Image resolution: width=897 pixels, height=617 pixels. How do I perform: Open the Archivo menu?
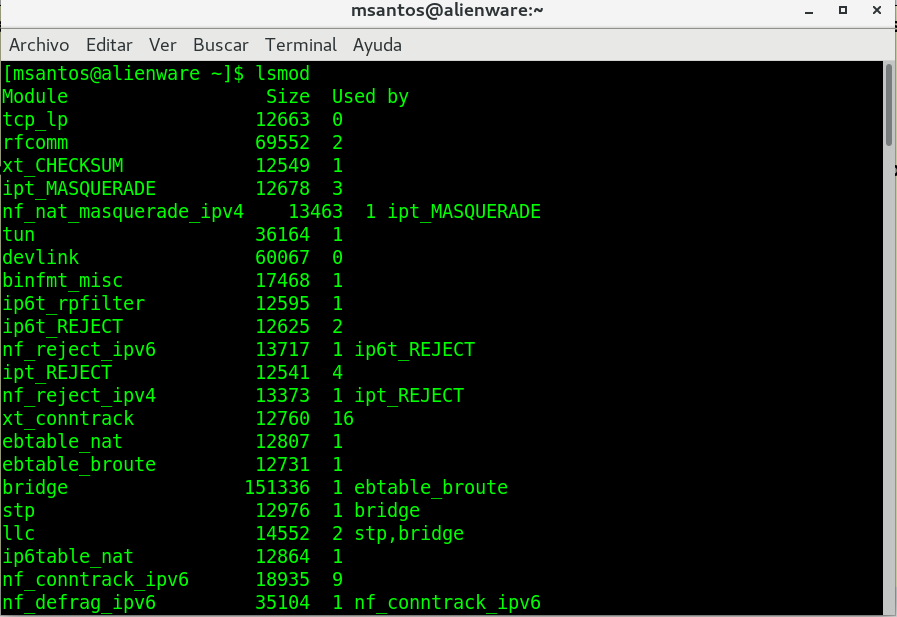tap(39, 45)
